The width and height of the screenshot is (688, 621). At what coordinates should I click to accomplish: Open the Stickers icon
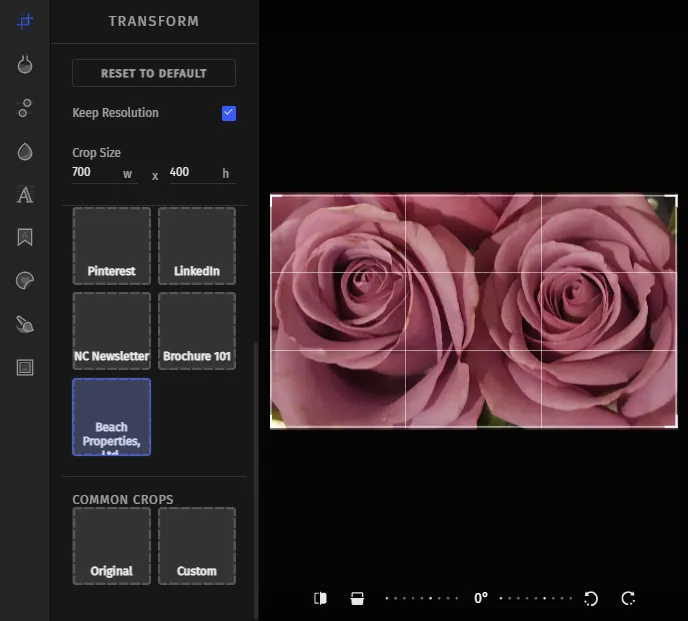click(x=25, y=281)
